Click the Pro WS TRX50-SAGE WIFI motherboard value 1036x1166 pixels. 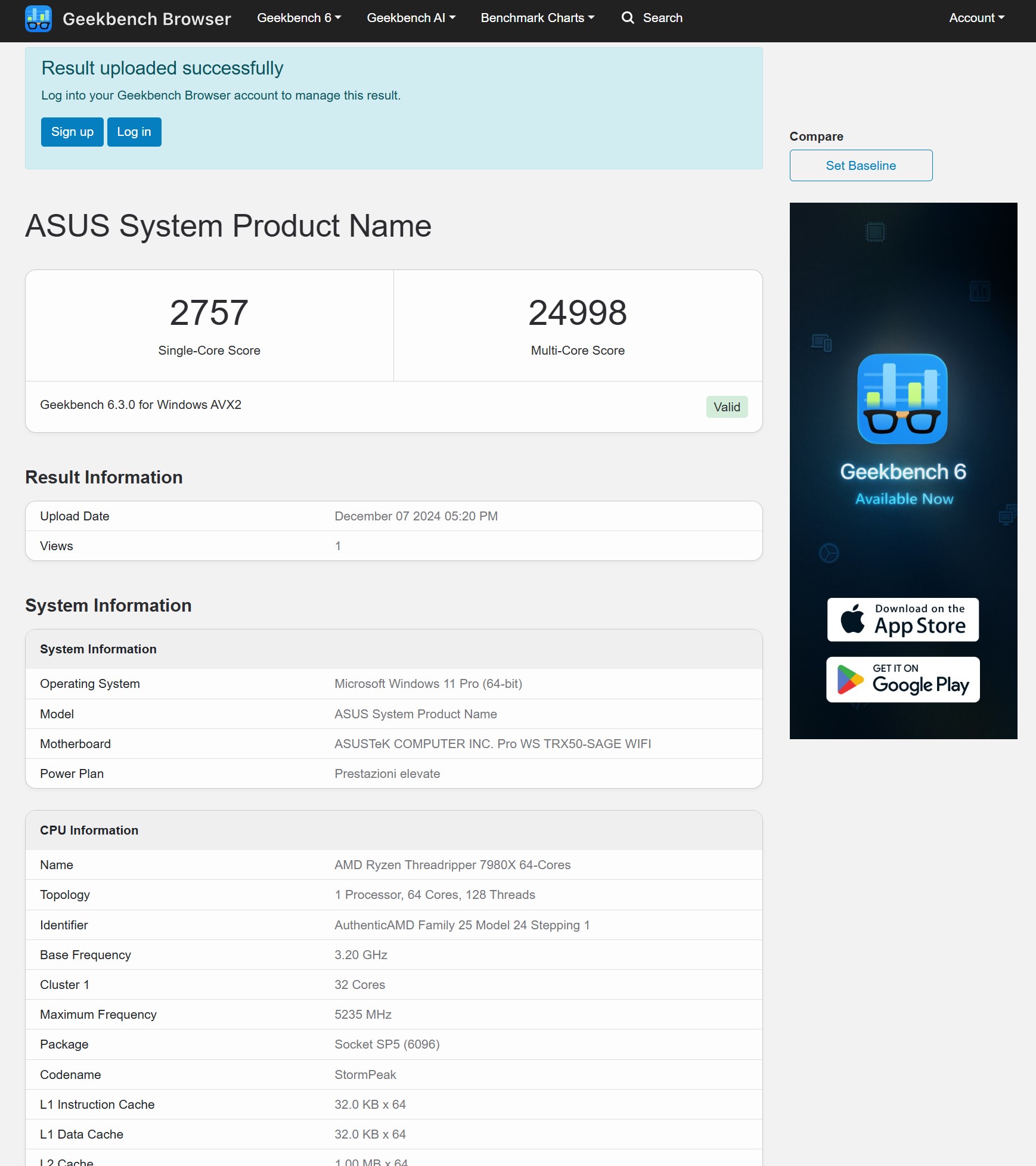click(x=492, y=744)
